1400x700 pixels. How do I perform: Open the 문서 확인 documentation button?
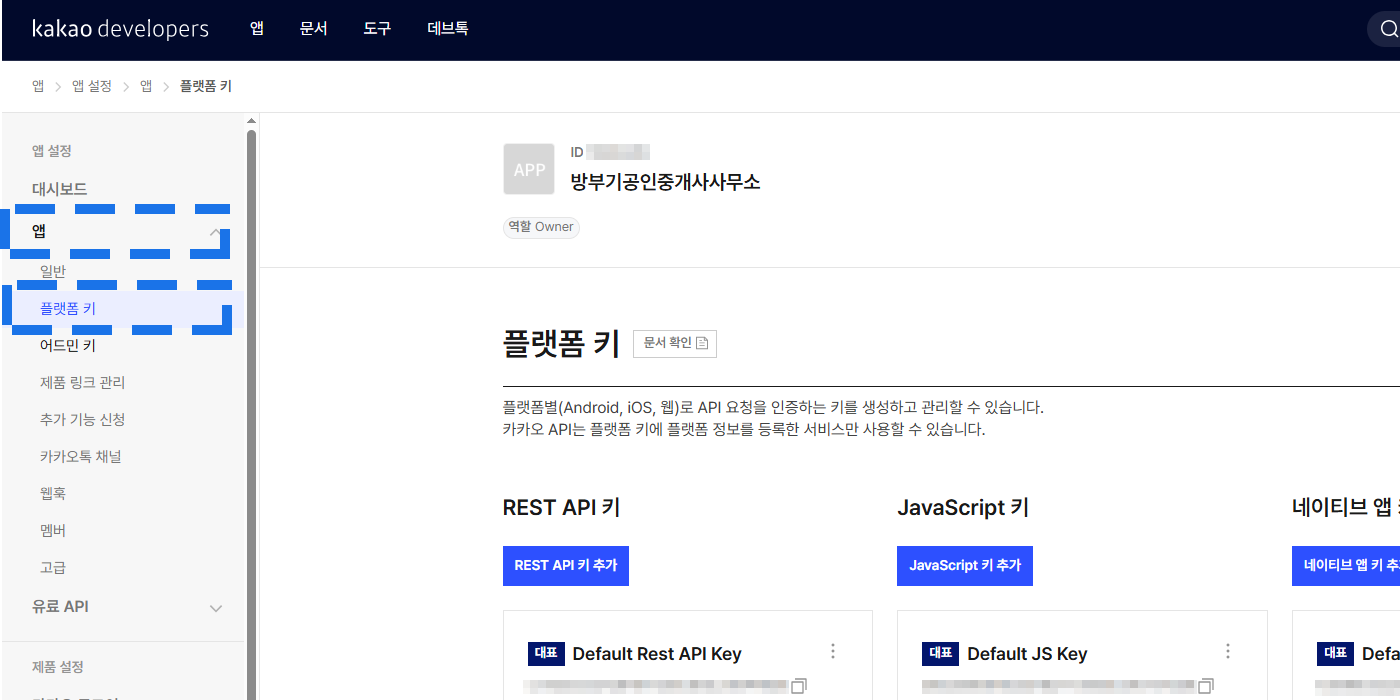tap(675, 343)
